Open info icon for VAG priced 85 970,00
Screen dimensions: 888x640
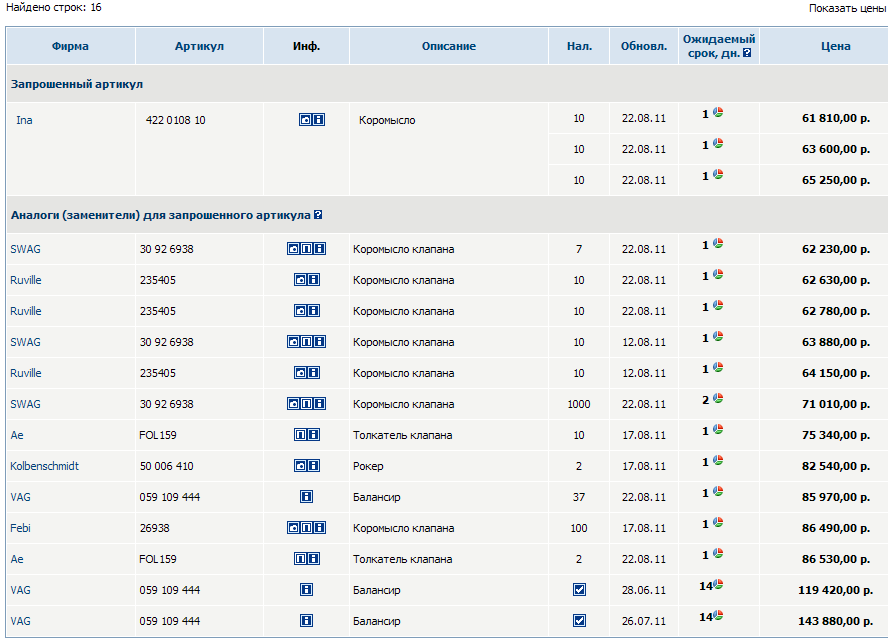(x=307, y=497)
